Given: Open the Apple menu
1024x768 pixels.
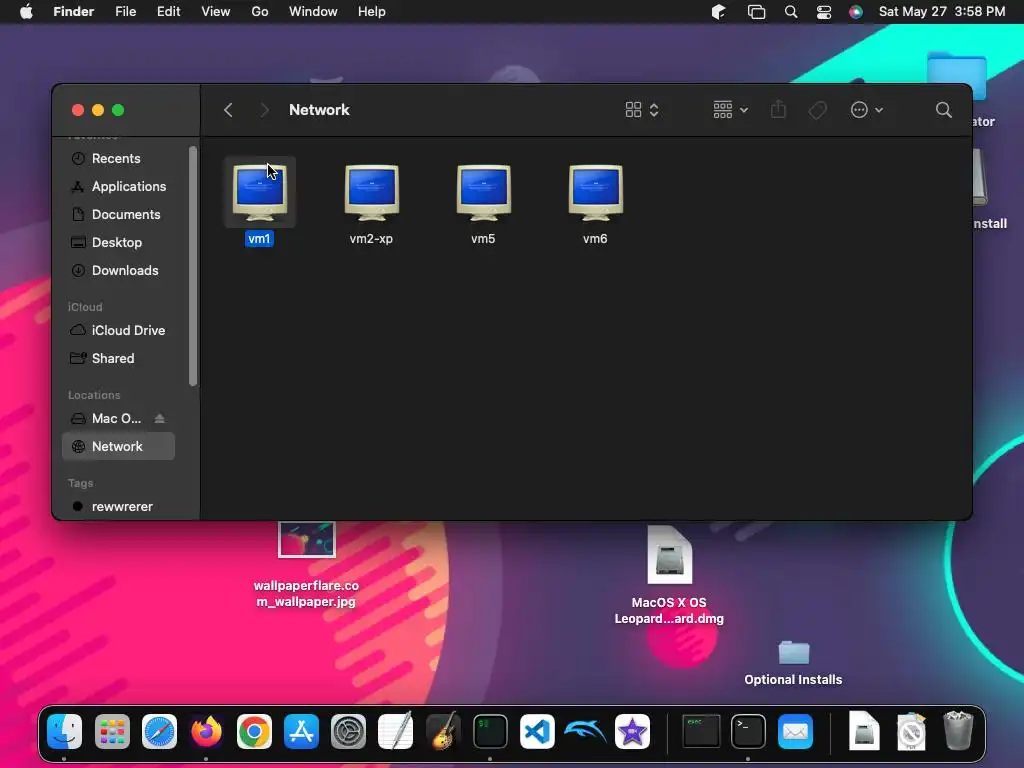Looking at the screenshot, I should click(x=26, y=12).
